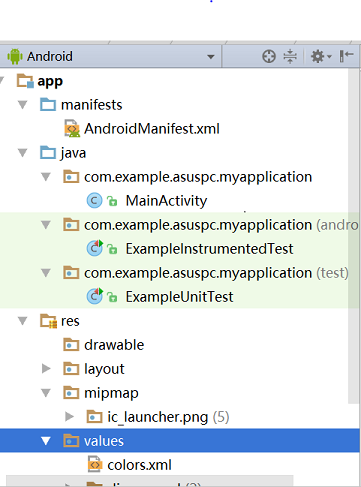This screenshot has width=361, height=487.
Task: Collapse the manifests folder arrow
Action: click(x=23, y=105)
